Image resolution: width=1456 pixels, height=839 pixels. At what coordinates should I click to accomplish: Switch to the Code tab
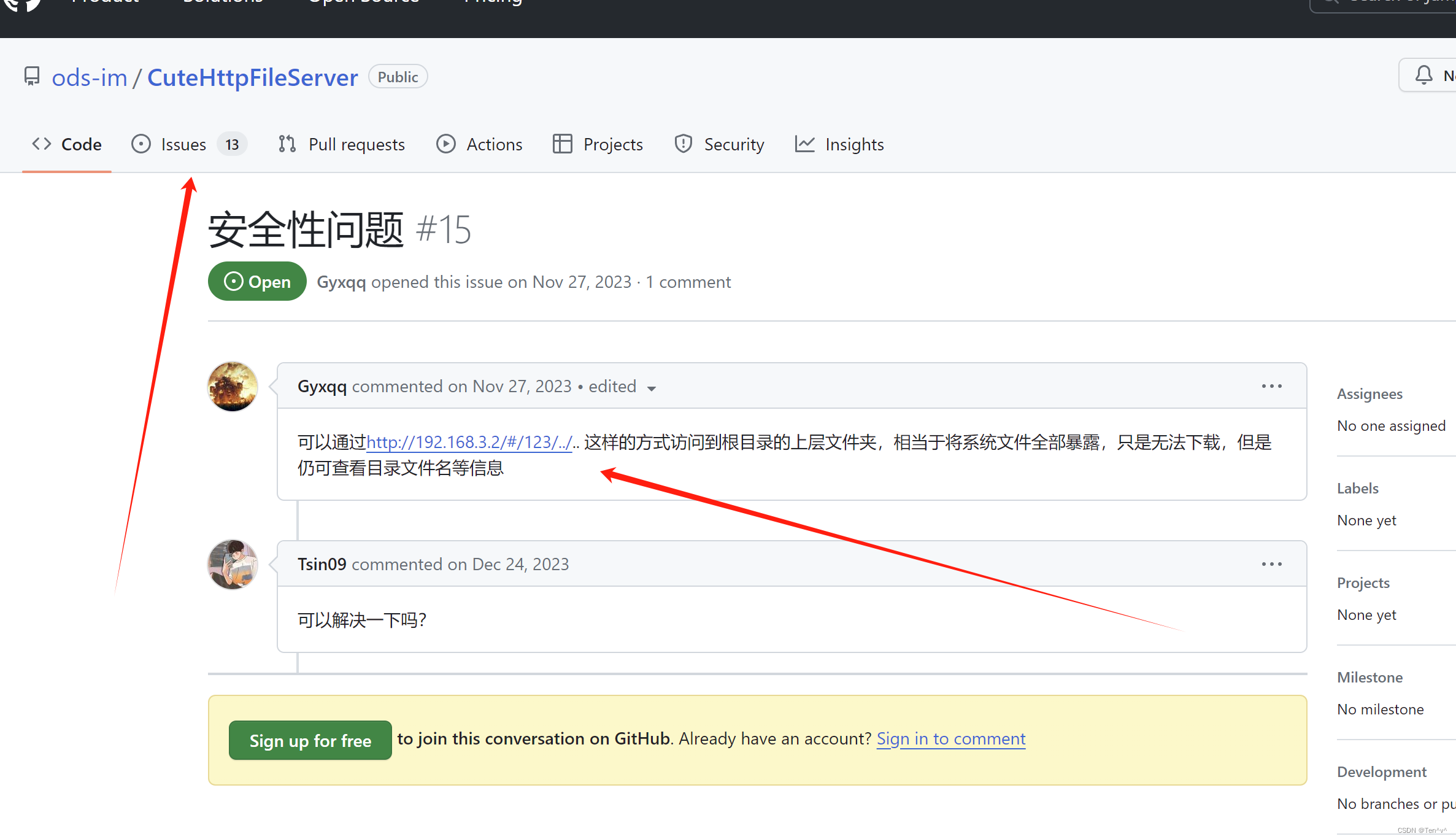67,144
